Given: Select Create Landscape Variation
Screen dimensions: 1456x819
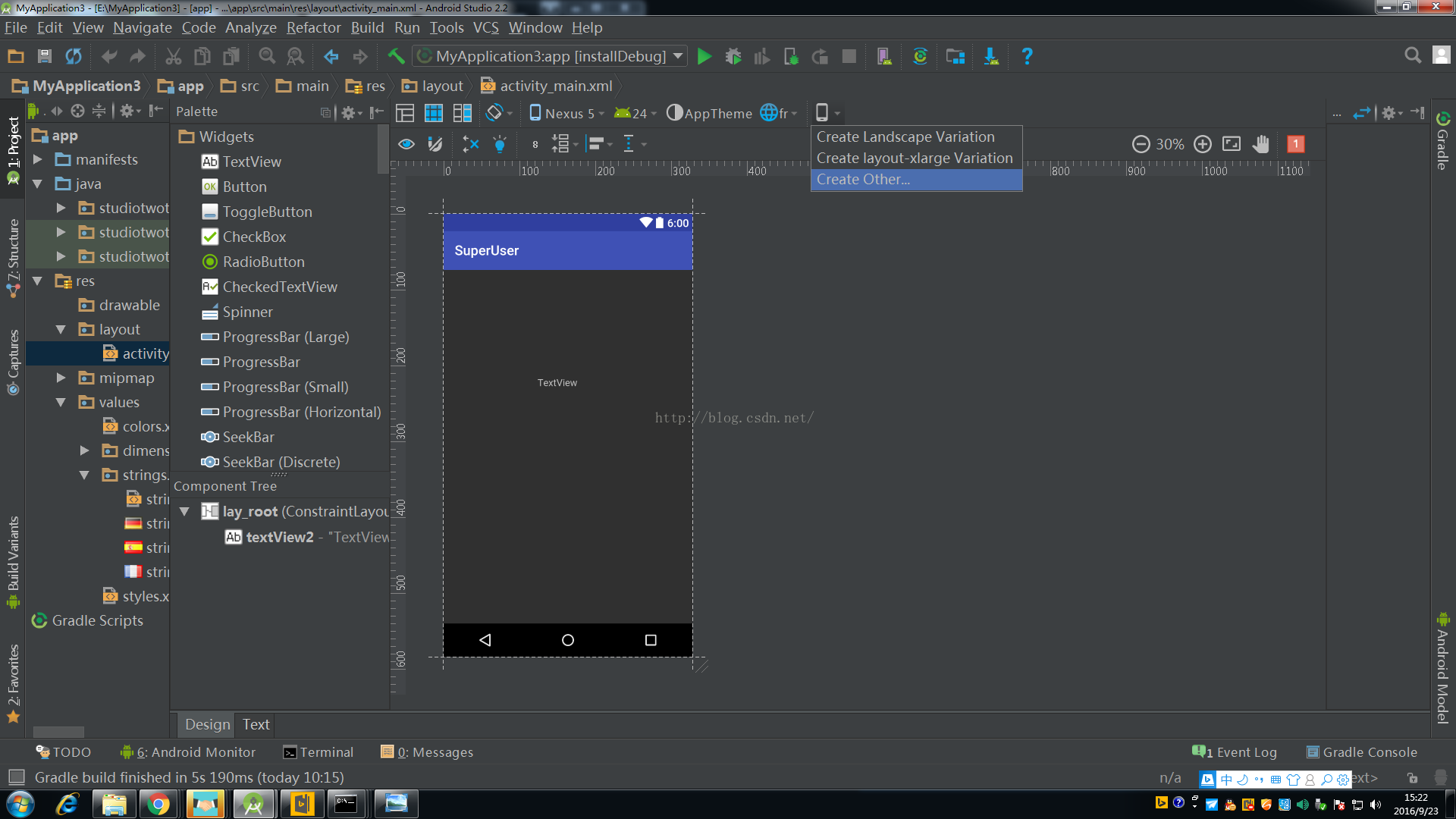Looking at the screenshot, I should 916,137.
